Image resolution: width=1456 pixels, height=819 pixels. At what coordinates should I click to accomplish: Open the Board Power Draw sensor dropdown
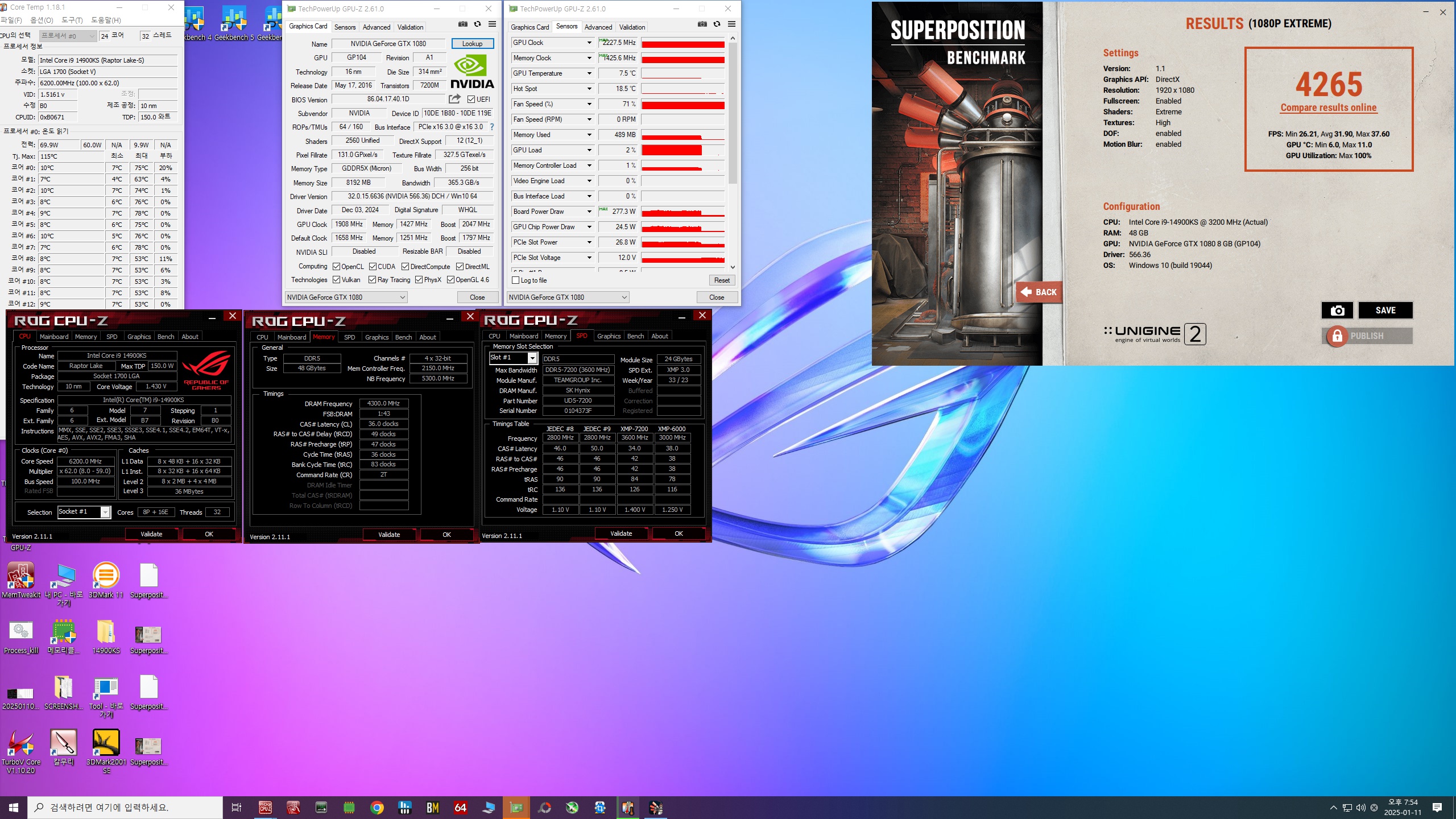[x=589, y=212]
